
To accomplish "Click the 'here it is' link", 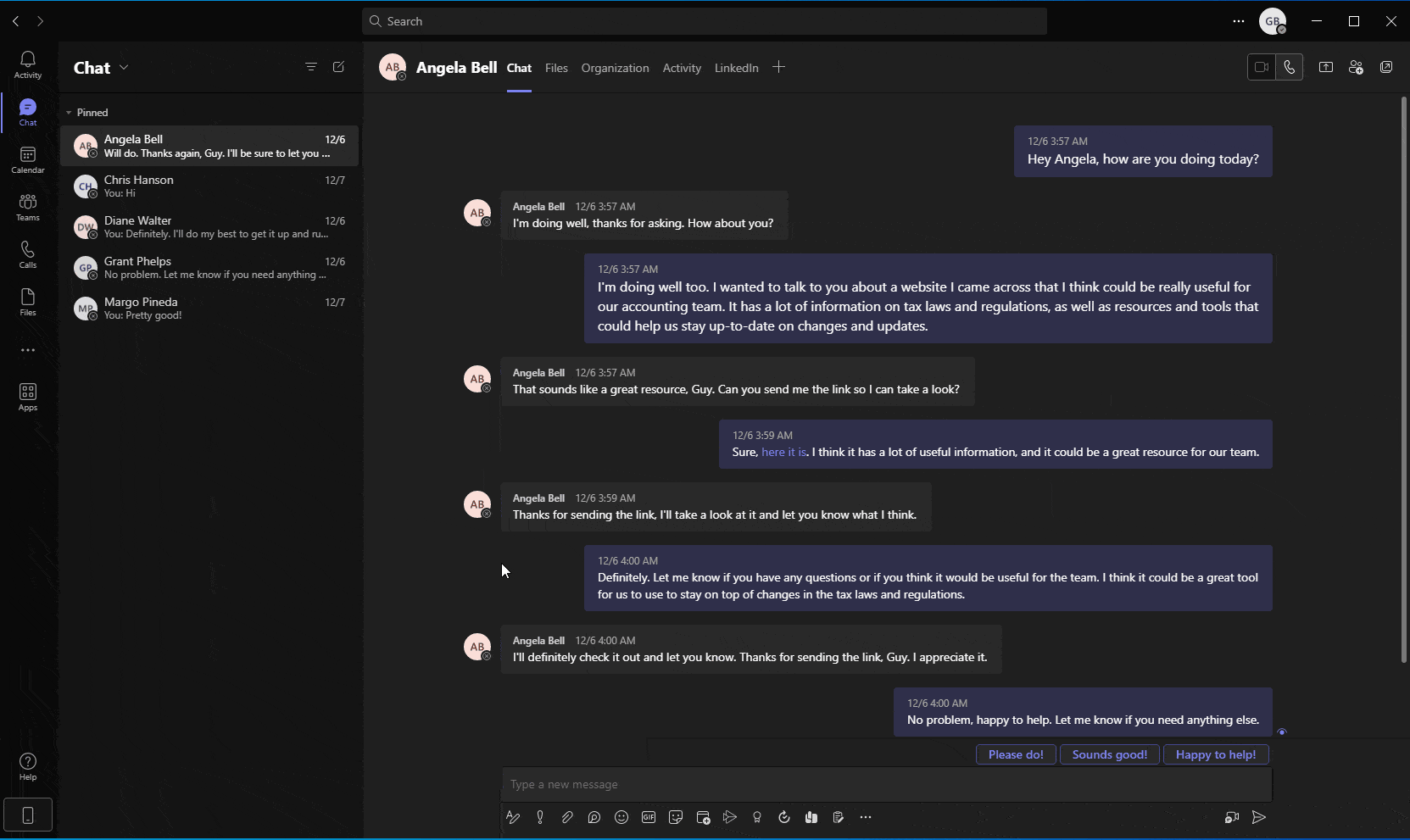I will point(783,452).
